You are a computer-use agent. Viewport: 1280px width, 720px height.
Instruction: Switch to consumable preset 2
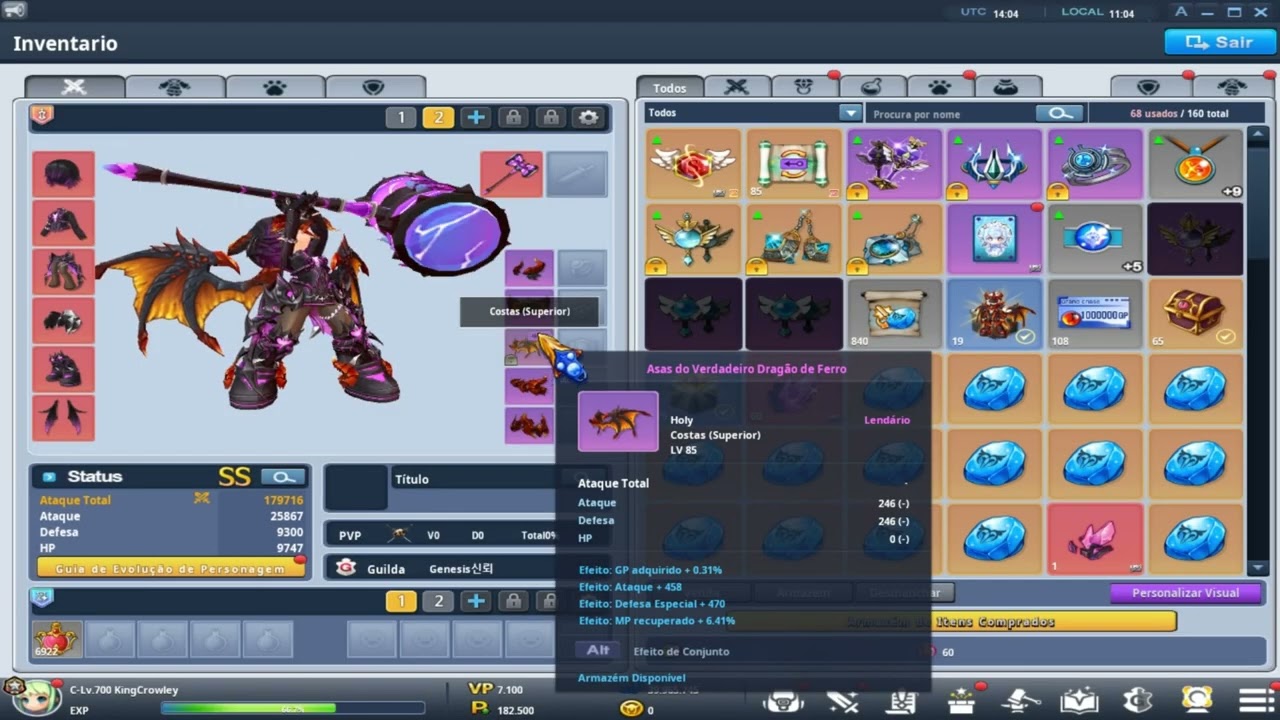click(438, 601)
